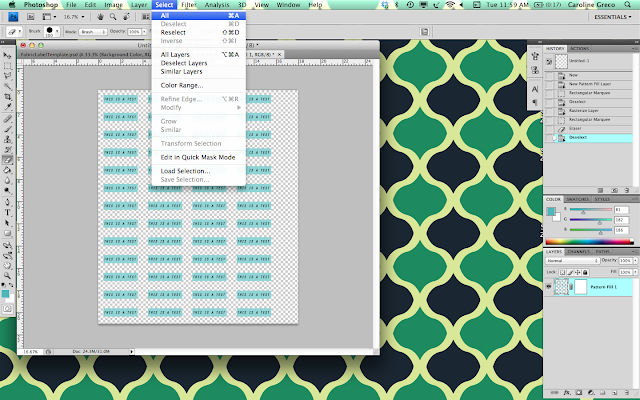640x400 pixels.
Task: Switch to the Actions tab
Action: 580,49
